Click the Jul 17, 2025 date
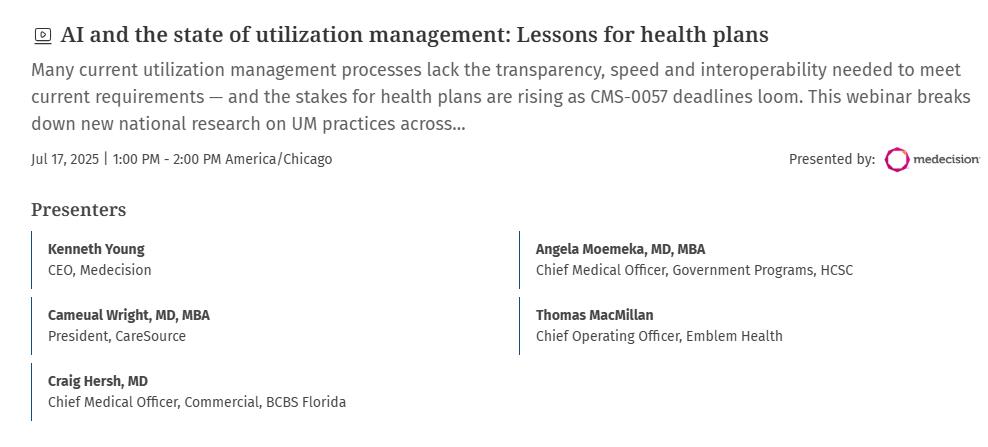Image resolution: width=988 pixels, height=447 pixels. 65,159
